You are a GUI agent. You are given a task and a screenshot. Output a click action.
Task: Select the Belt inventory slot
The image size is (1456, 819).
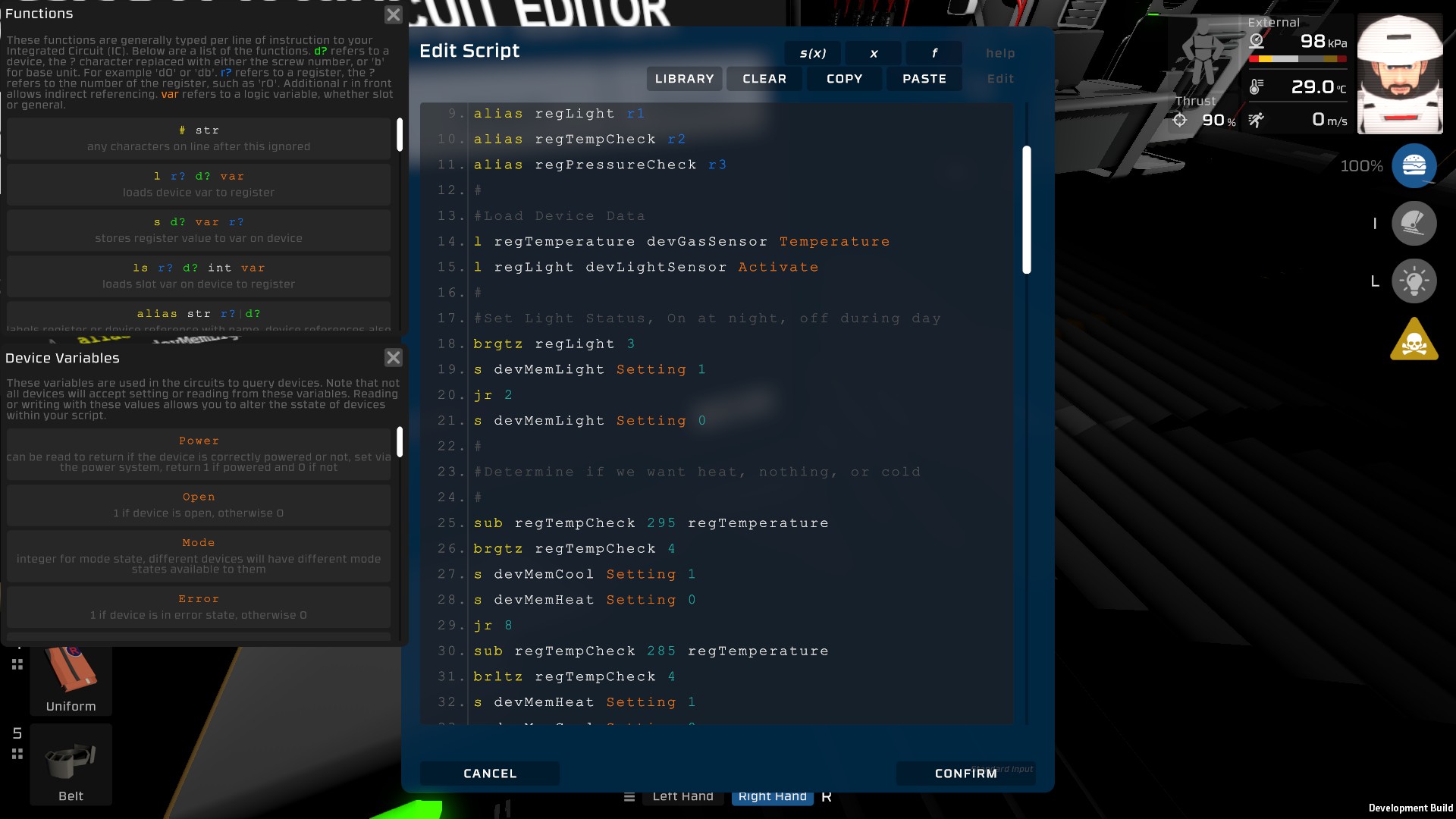(x=71, y=764)
